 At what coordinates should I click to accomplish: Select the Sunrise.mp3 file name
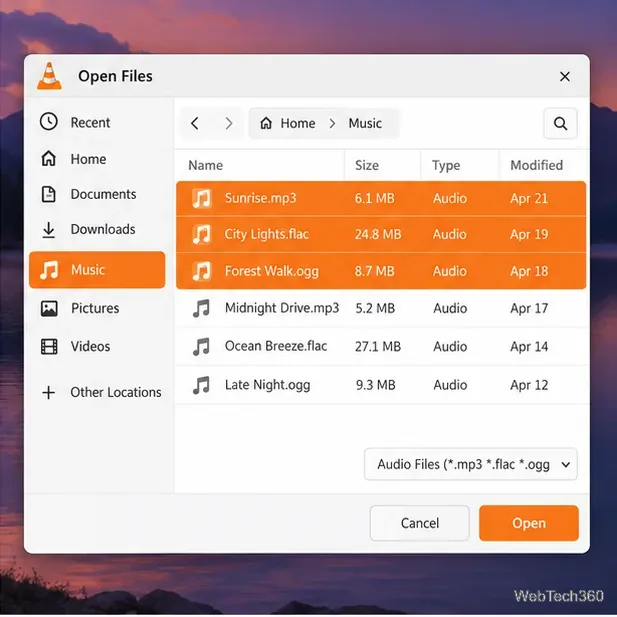tap(260, 198)
